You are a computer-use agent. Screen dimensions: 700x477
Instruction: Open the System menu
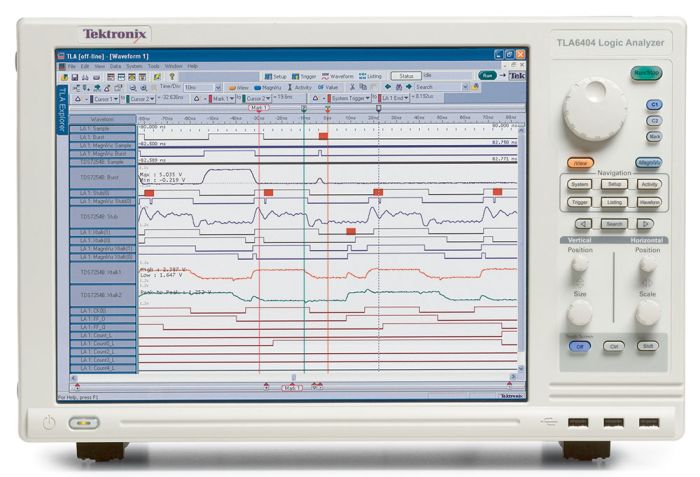click(134, 66)
